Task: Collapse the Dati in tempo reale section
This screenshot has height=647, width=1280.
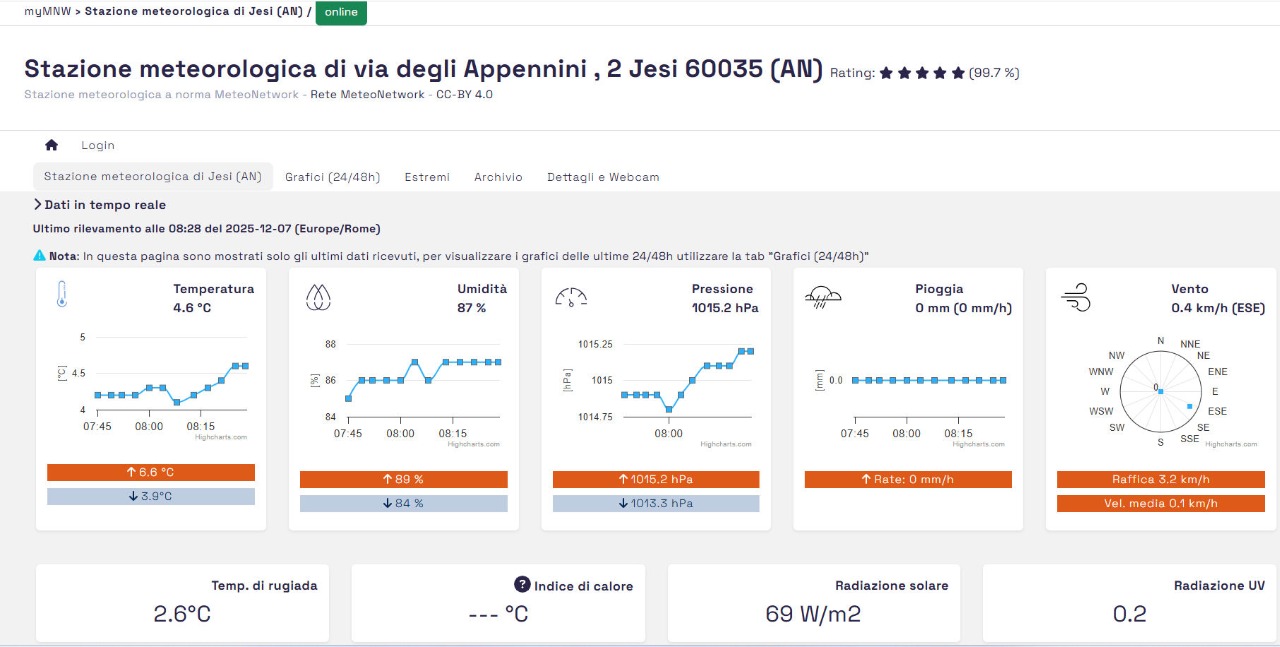Action: (38, 205)
